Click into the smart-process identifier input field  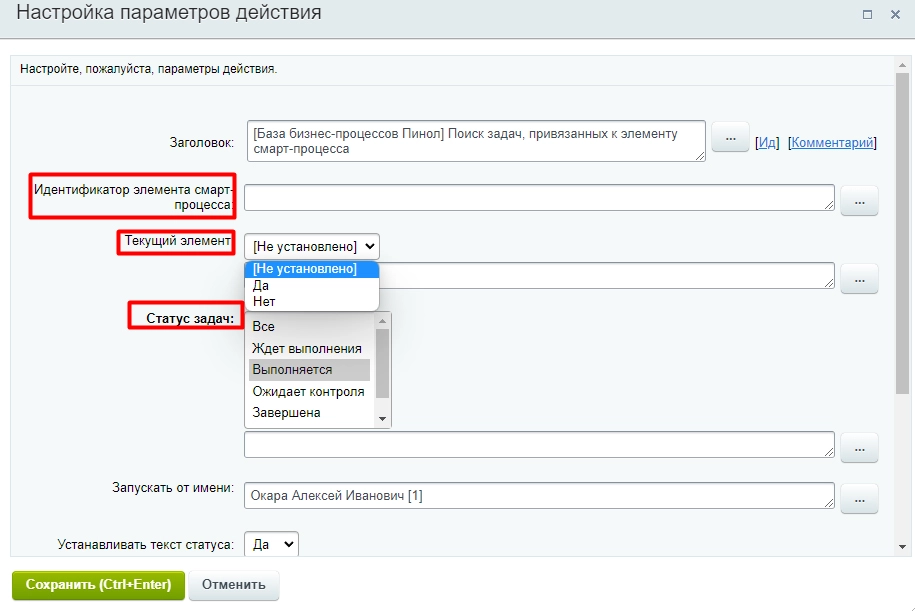pyautogui.click(x=538, y=198)
